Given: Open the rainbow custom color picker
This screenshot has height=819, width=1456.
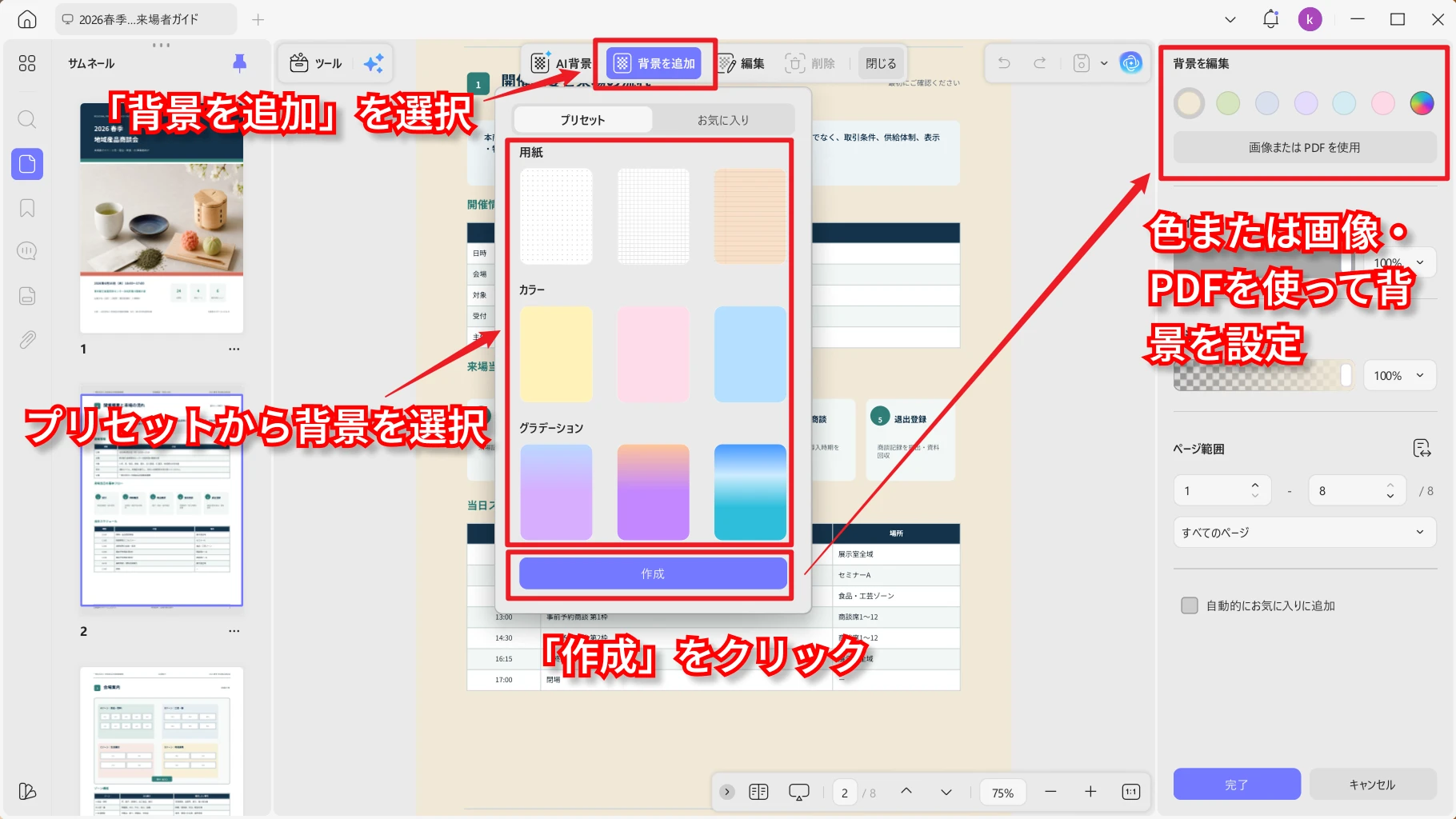Looking at the screenshot, I should pos(1422,103).
